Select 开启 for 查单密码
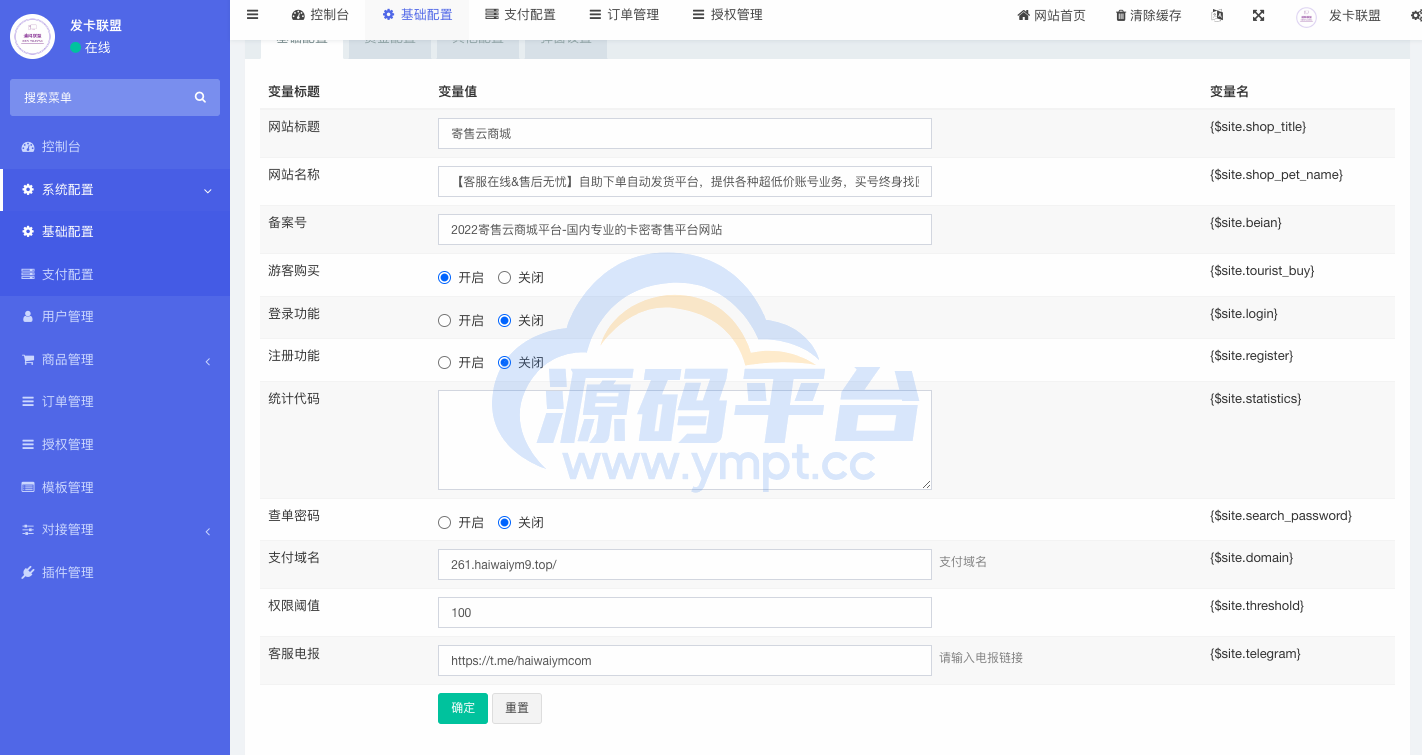 [445, 522]
